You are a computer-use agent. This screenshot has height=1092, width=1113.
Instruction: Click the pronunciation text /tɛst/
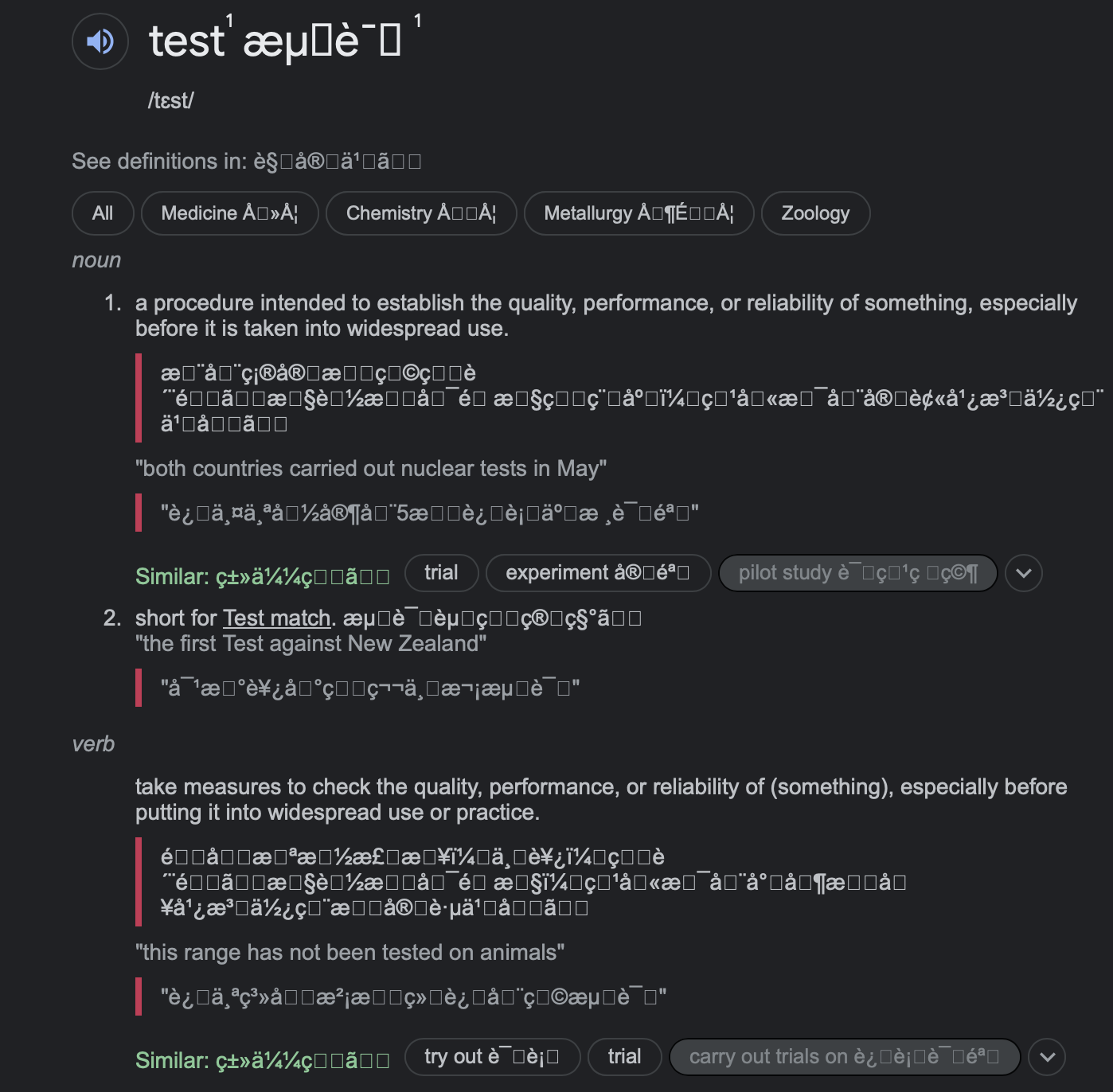click(170, 101)
